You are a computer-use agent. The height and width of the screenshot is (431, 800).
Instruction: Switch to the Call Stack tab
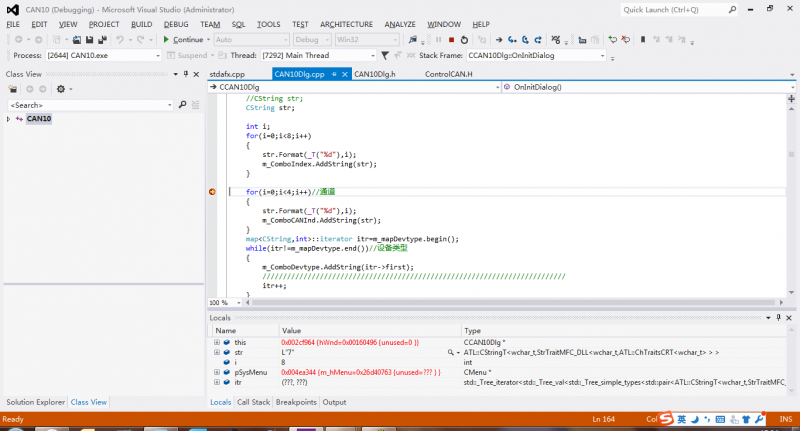(253, 402)
